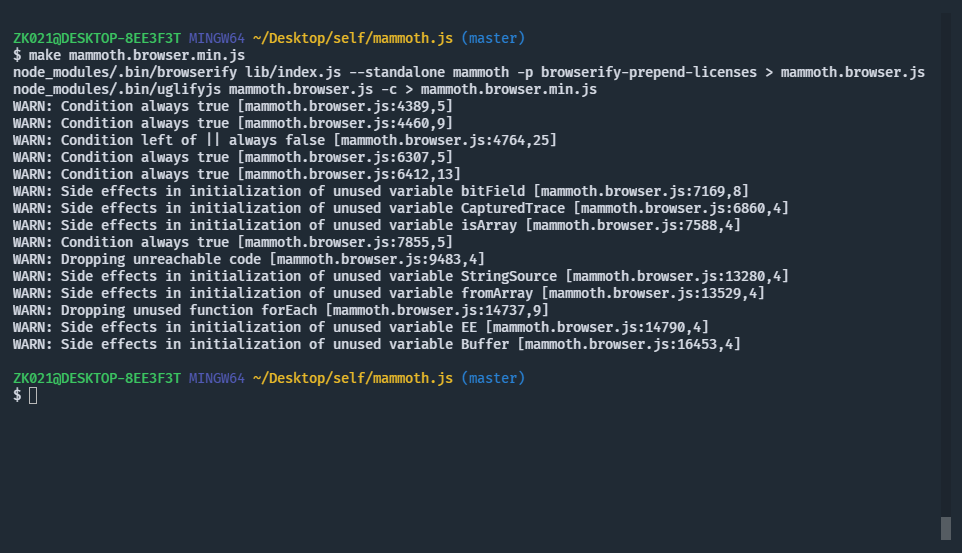The width and height of the screenshot is (962, 553).
Task: Click the '~/Desktop/self/mammoth.js' path in bottom prompt
Action: click(x=353, y=378)
